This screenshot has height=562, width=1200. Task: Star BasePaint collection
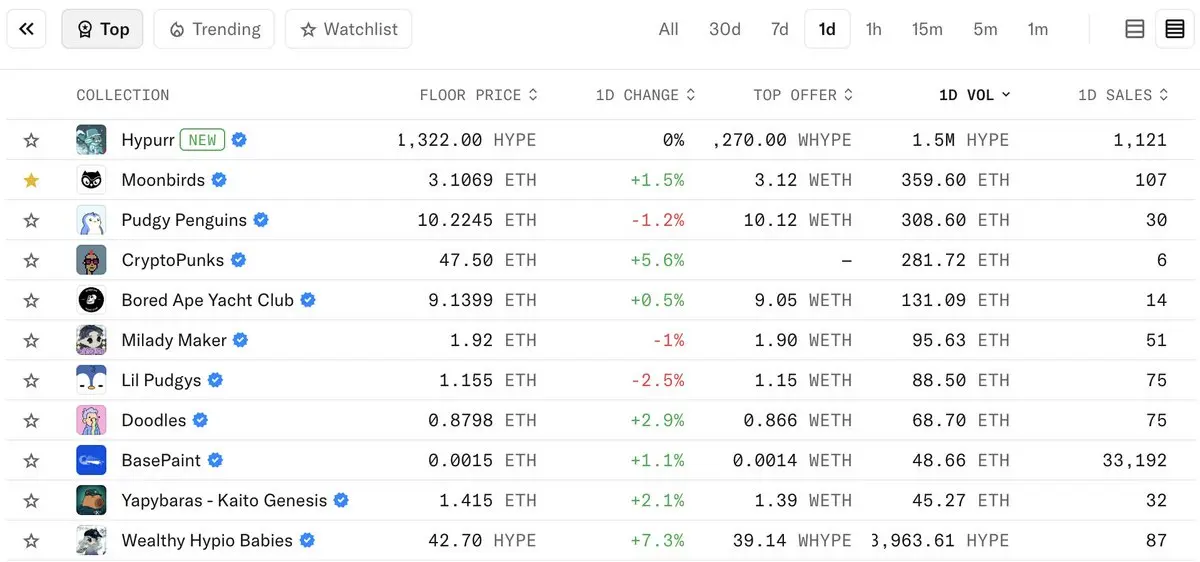click(x=31, y=460)
